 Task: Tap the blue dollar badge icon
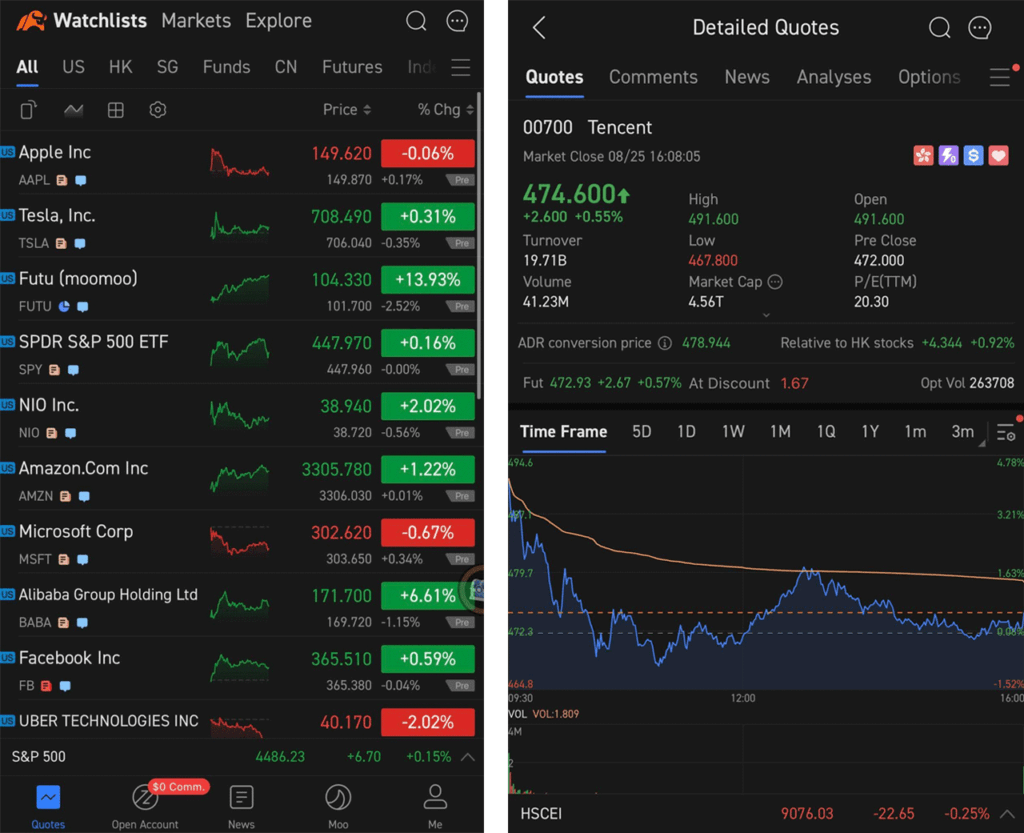pyautogui.click(x=973, y=155)
